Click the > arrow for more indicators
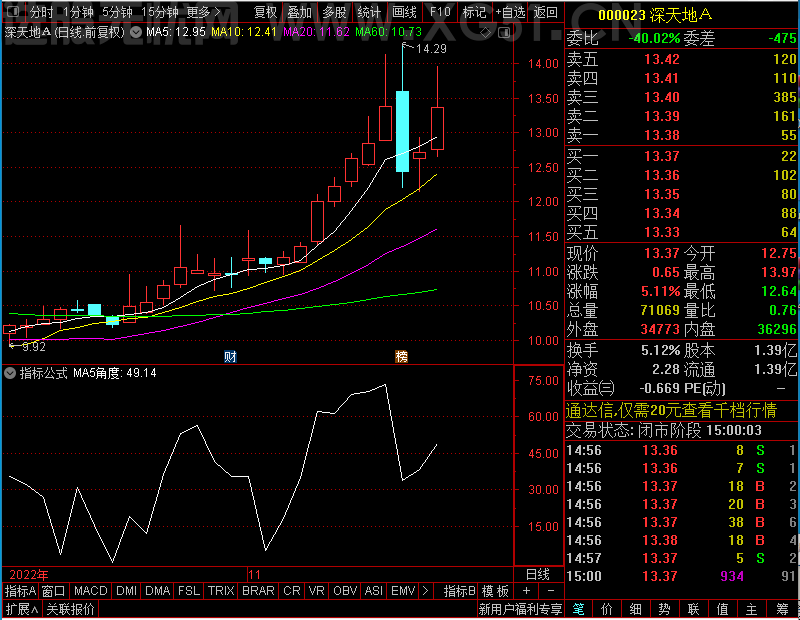The height and width of the screenshot is (620, 800). click(426, 591)
